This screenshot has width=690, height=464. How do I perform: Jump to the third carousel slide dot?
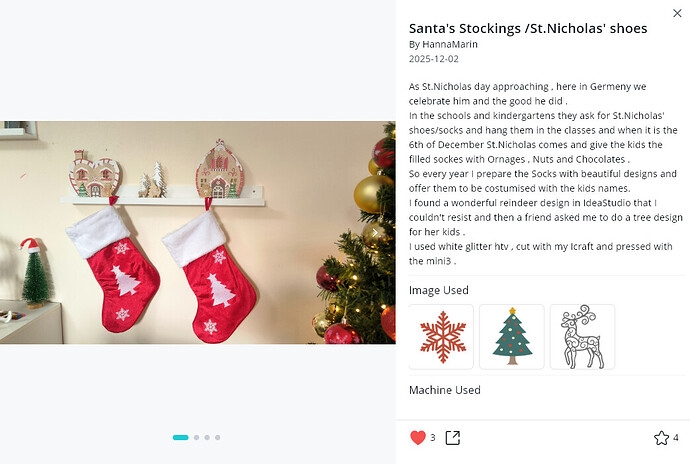207,437
